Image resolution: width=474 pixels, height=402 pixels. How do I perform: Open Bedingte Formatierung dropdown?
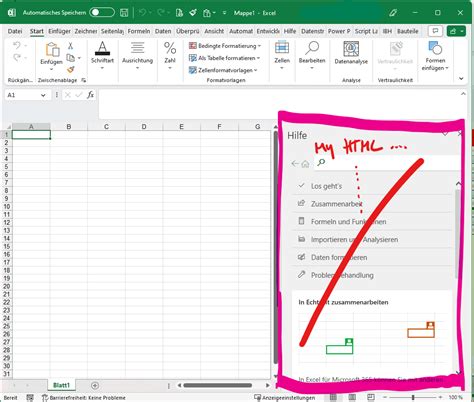pyautogui.click(x=225, y=46)
